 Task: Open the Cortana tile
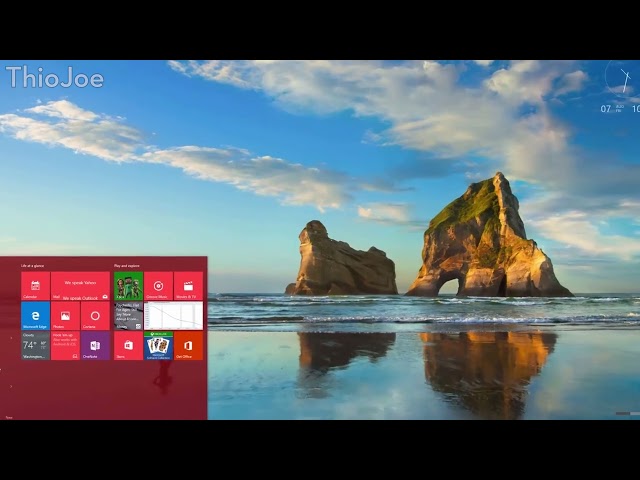click(96, 316)
